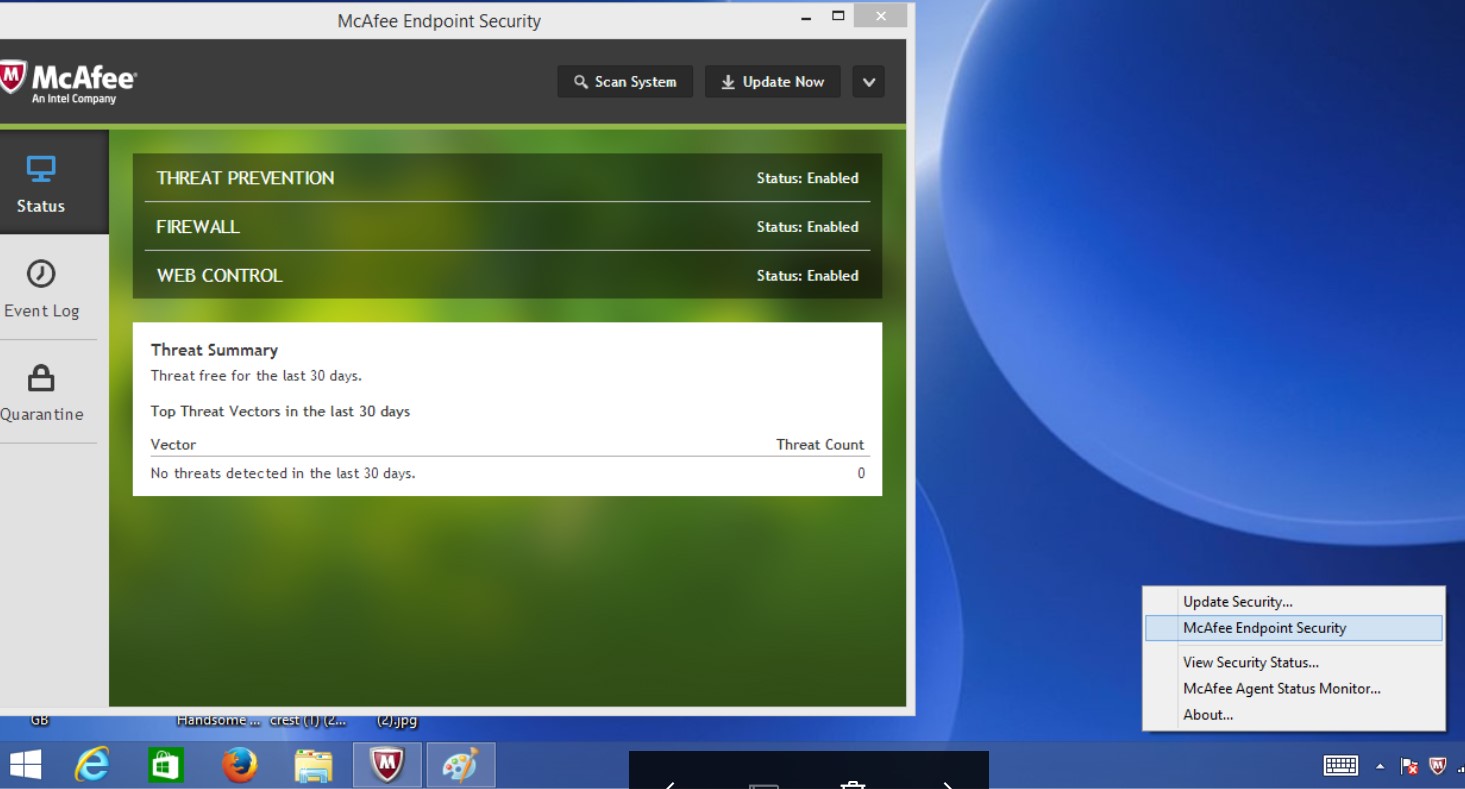
Task: Click McAfee shield icon in system tray
Action: 1438,766
